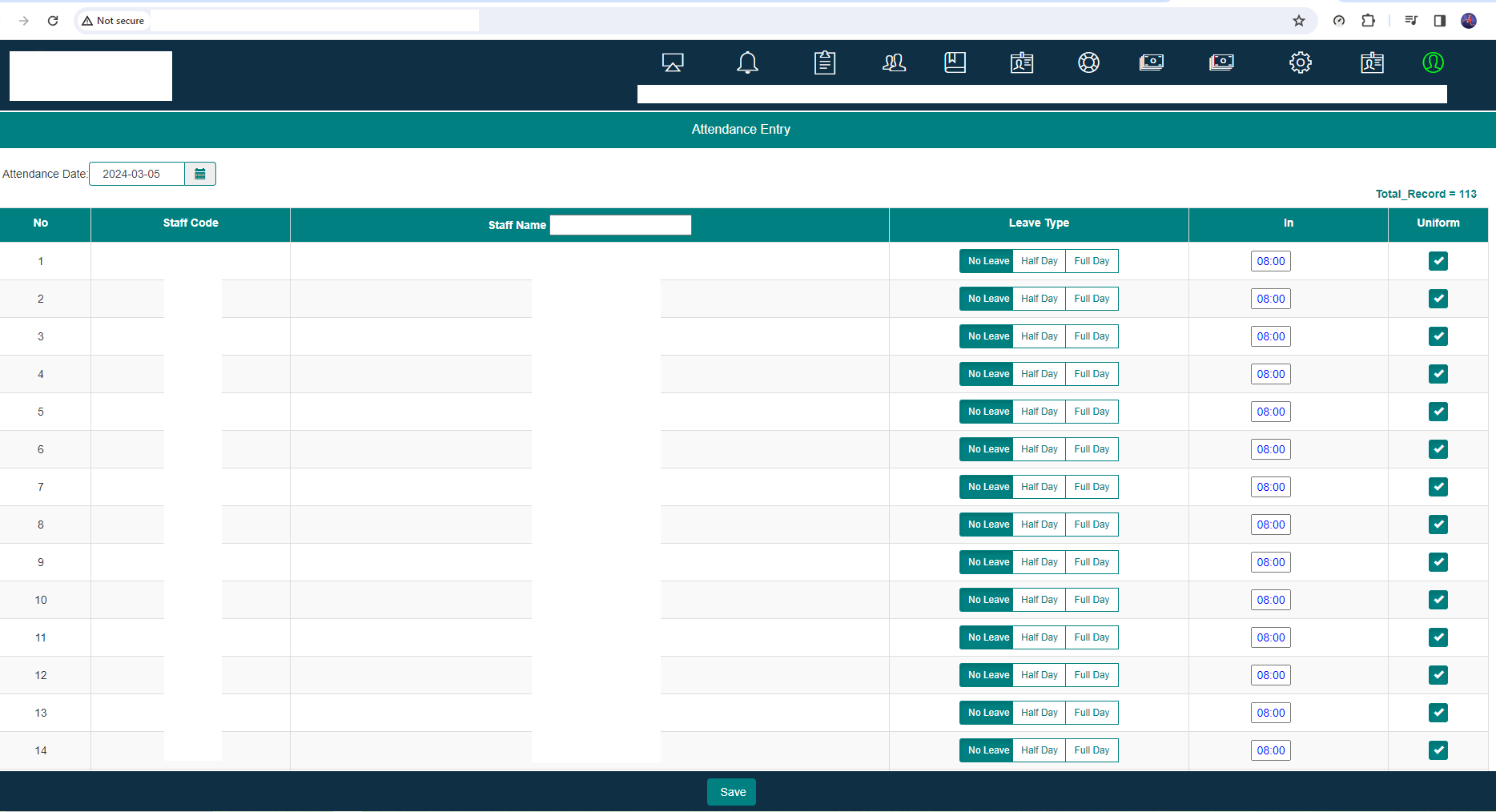Image resolution: width=1496 pixels, height=812 pixels.
Task: Select No Leave for row 3
Action: pyautogui.click(x=987, y=336)
